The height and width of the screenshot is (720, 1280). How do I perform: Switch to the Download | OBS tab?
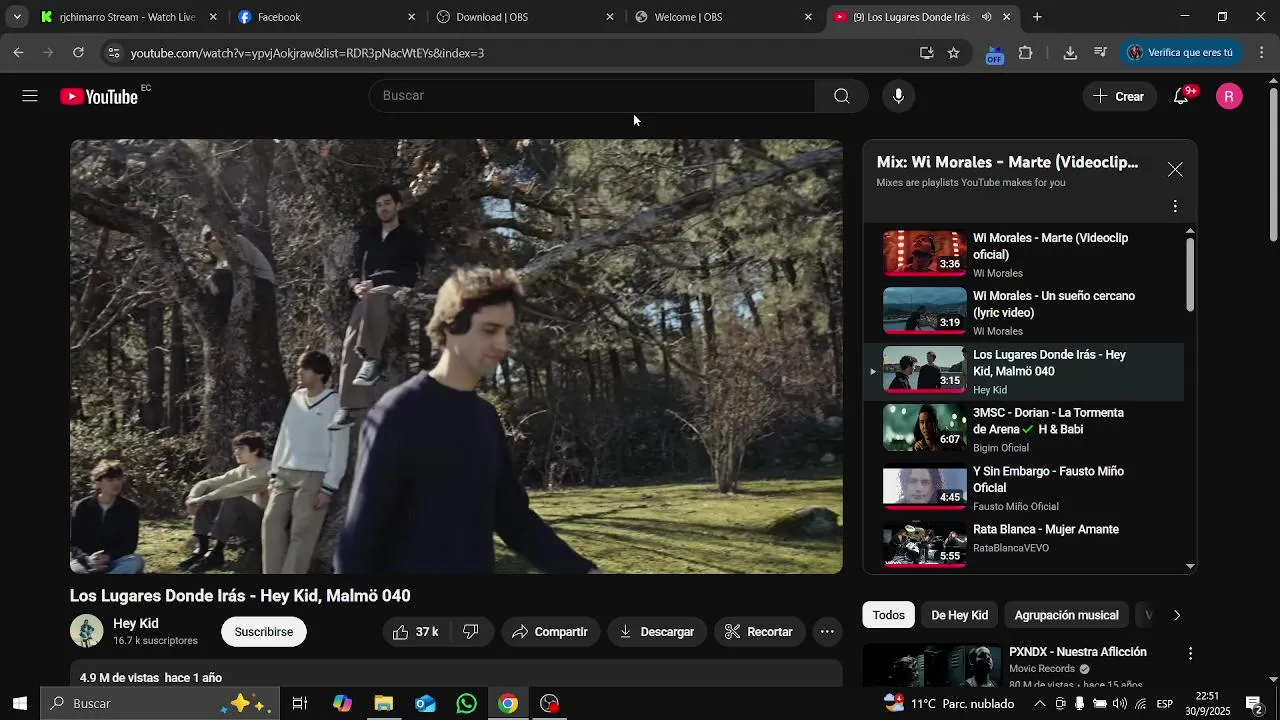(x=526, y=17)
